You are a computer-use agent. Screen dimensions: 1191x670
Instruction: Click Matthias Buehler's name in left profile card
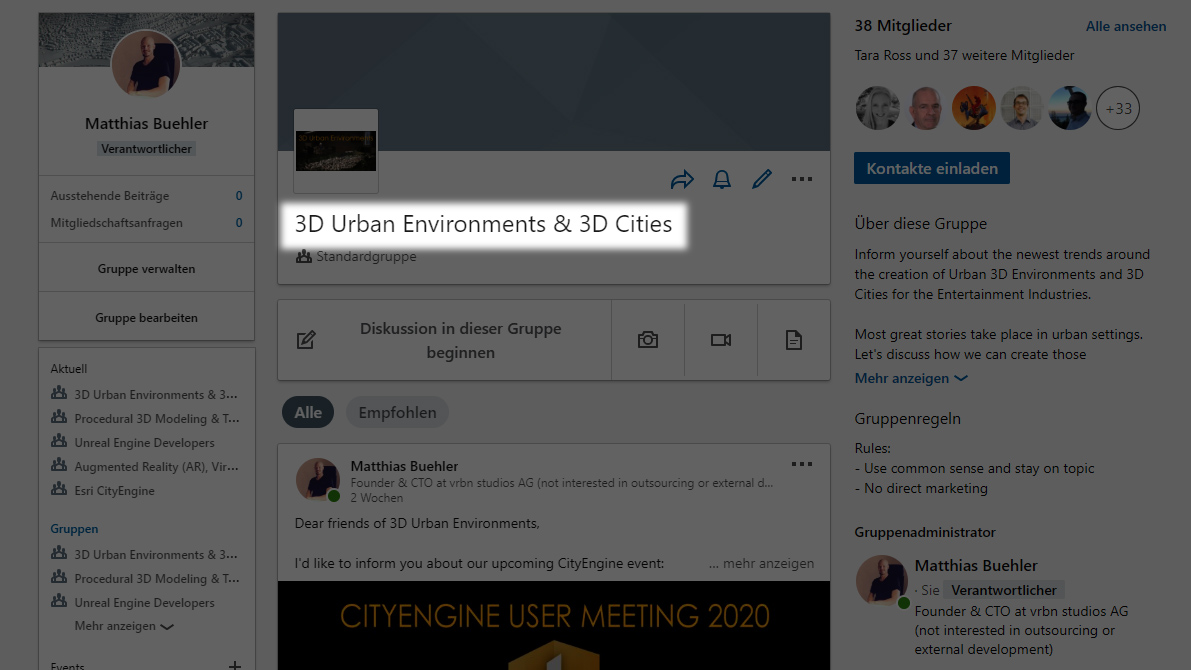coord(147,123)
